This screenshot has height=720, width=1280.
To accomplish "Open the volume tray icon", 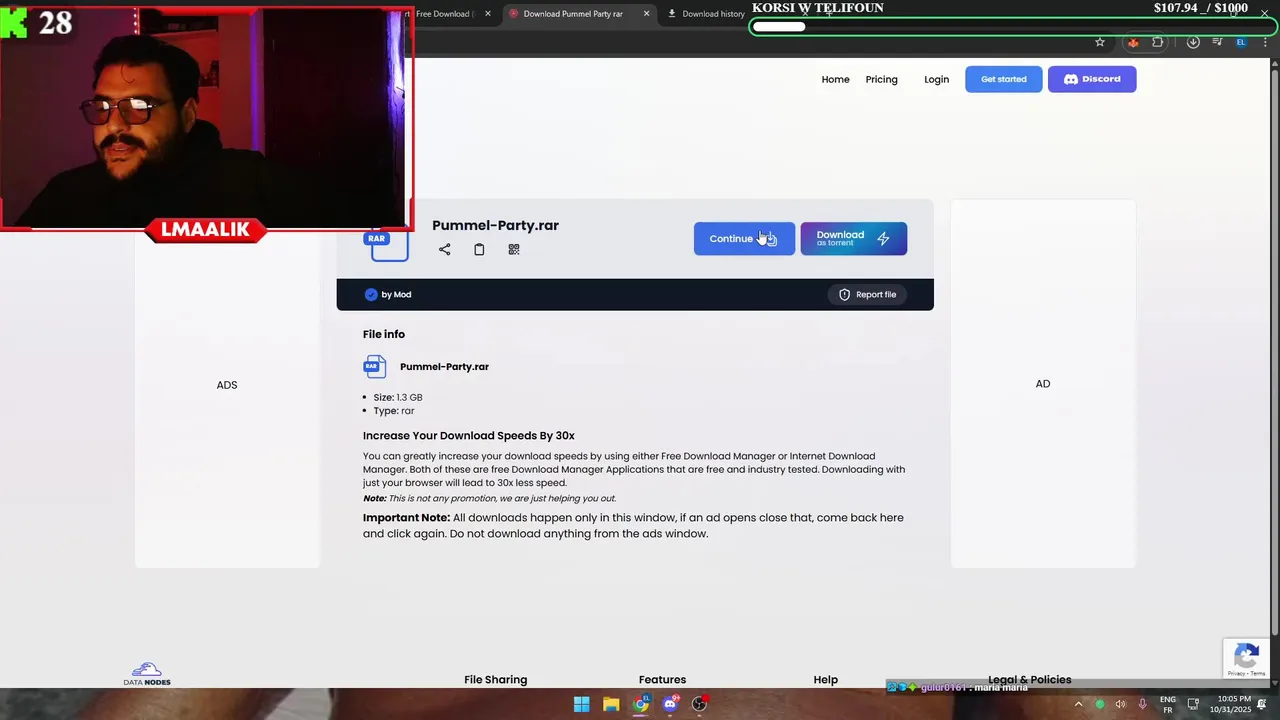I will point(1121,704).
